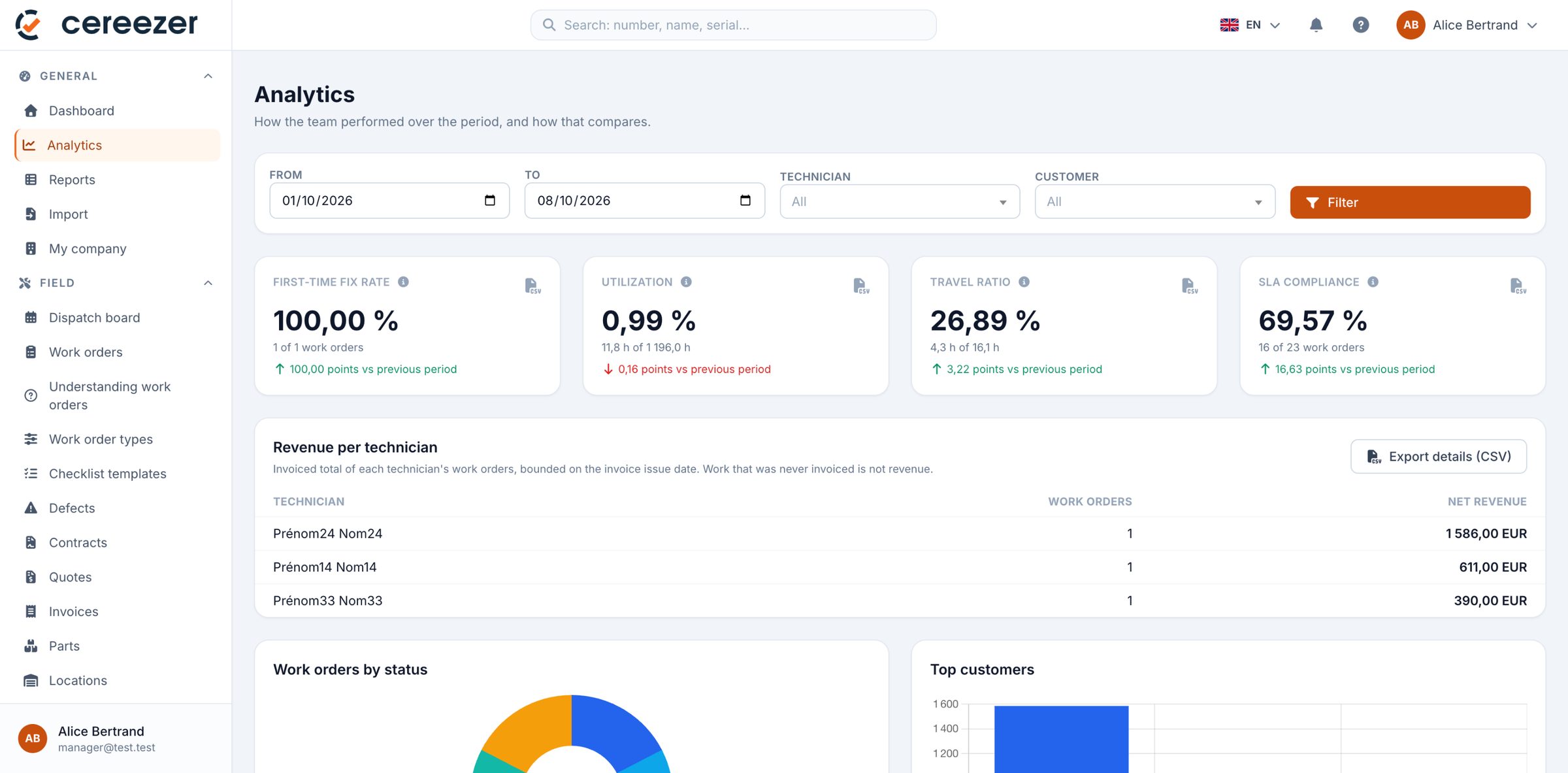Open the Parts page
The image size is (1568, 773).
117,646
